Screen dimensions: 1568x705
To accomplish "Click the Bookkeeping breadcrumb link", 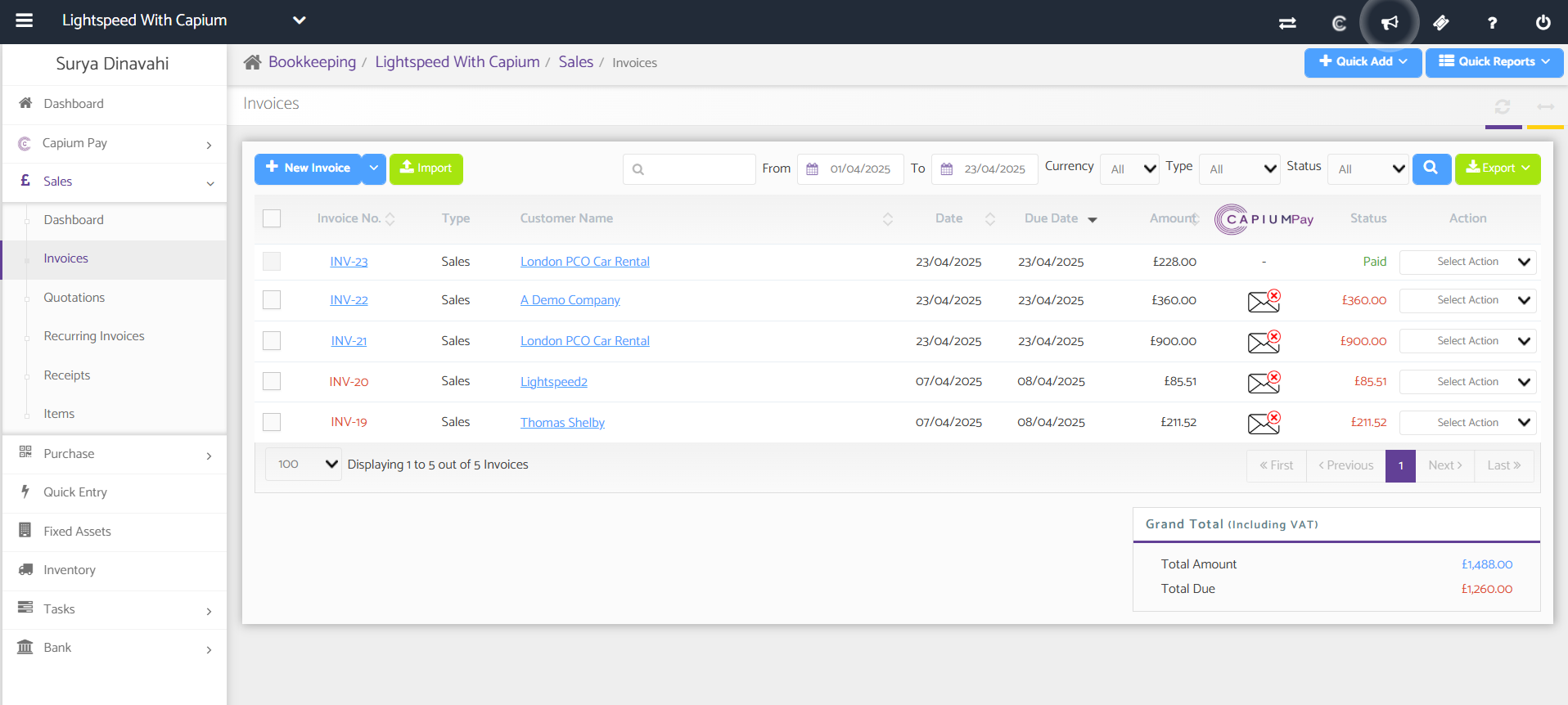I will point(312,62).
